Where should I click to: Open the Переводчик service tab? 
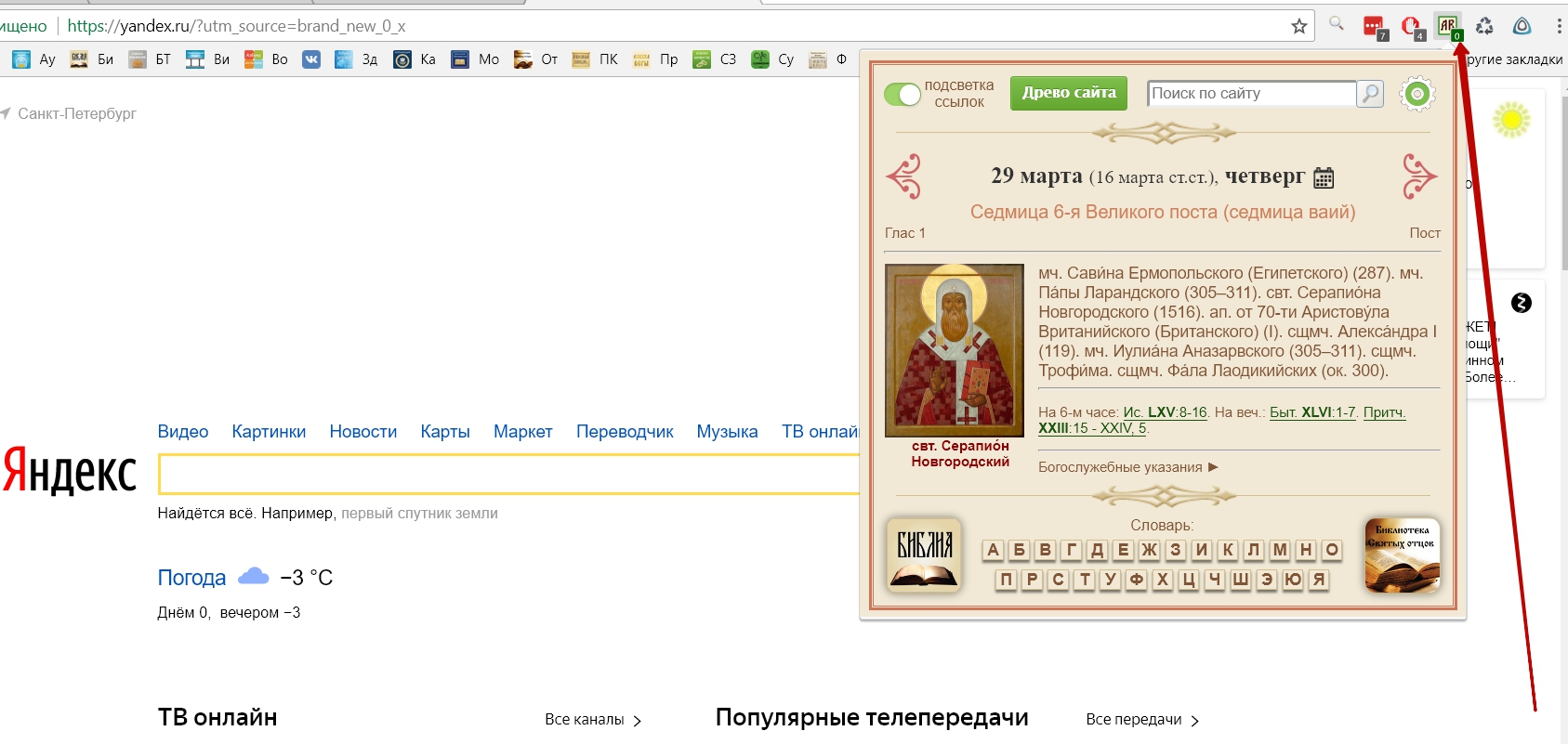[x=625, y=432]
